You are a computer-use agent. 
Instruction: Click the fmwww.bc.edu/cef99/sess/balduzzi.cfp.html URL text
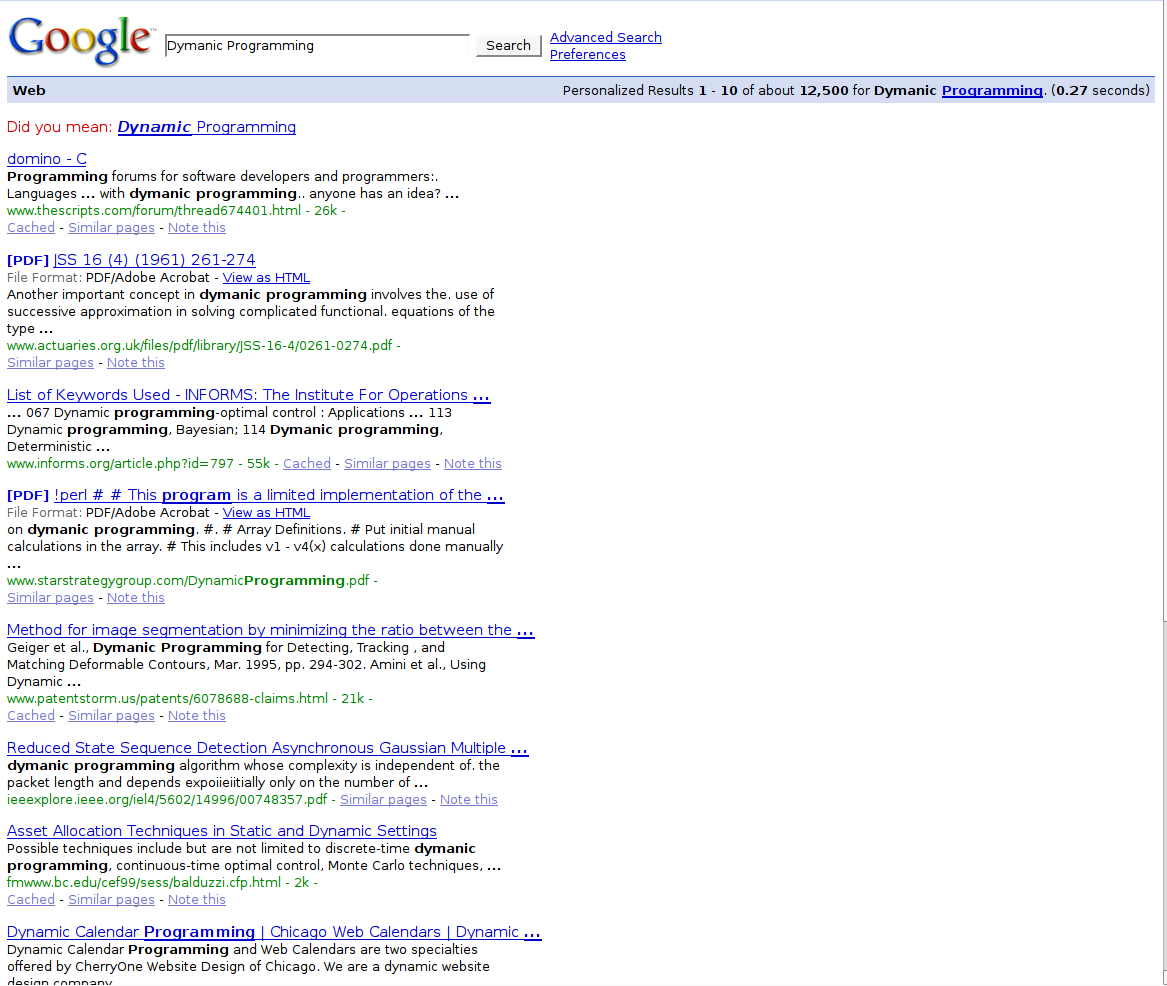(x=144, y=883)
